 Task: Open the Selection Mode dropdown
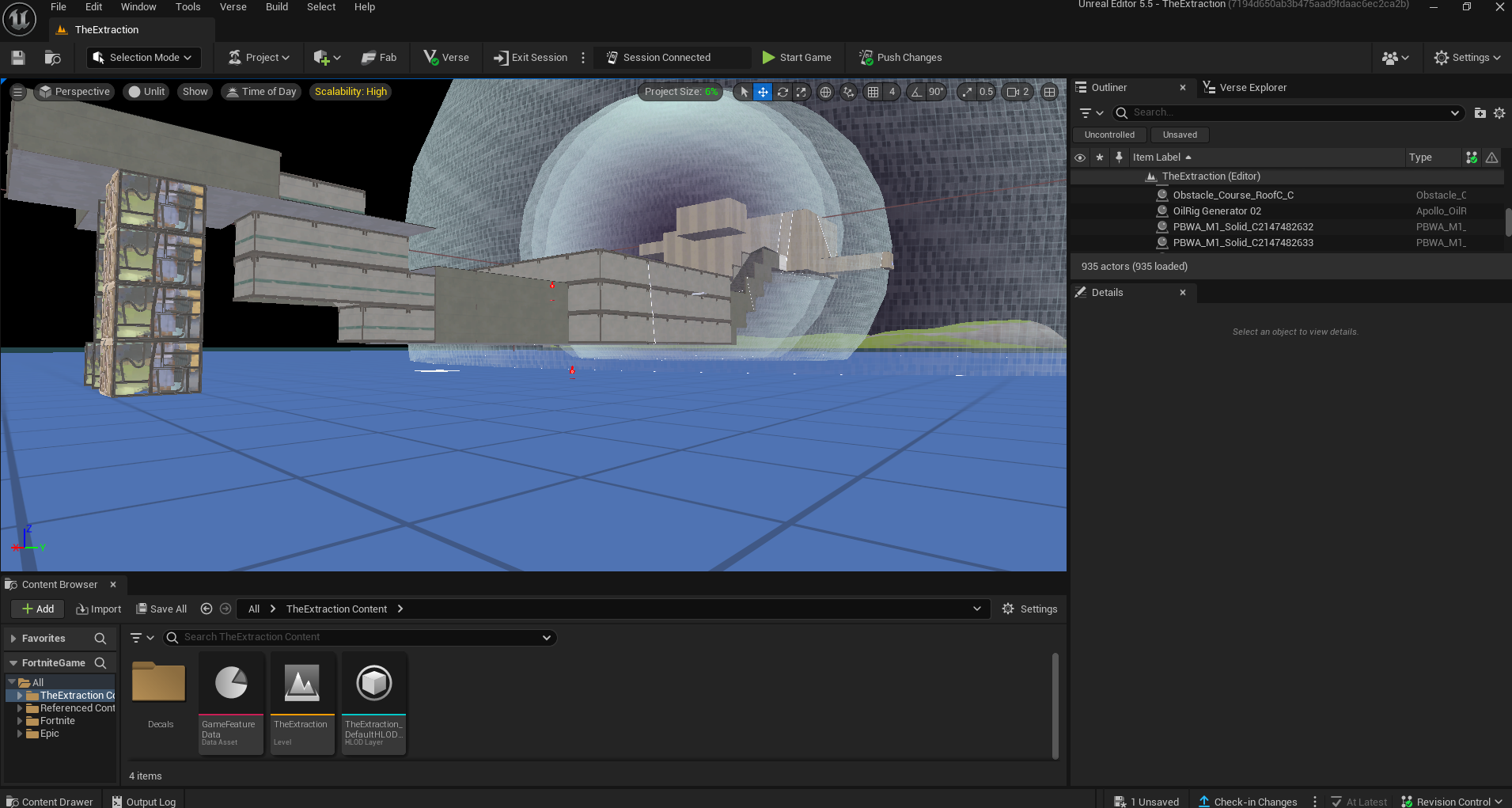point(143,57)
